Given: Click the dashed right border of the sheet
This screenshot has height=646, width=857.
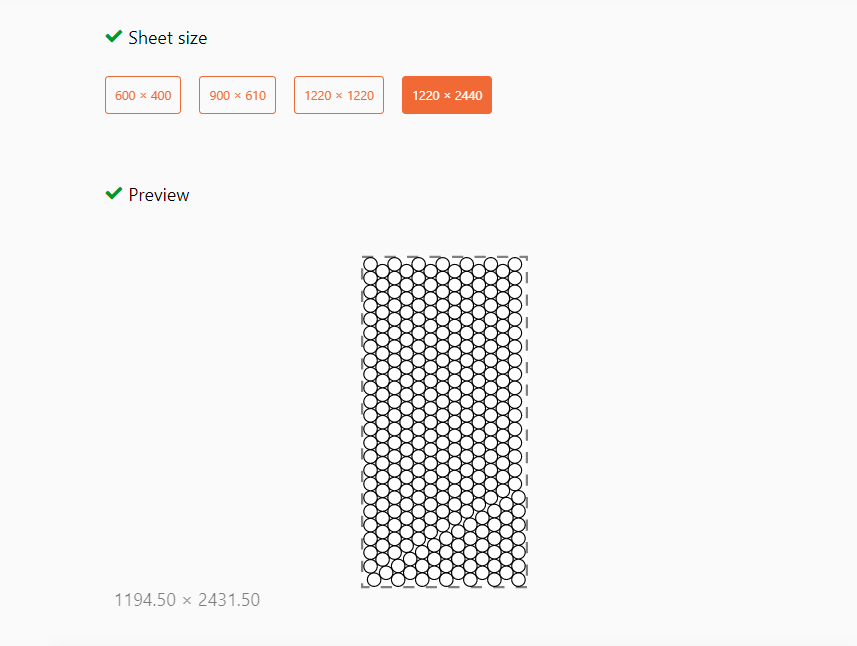Looking at the screenshot, I should point(526,422).
